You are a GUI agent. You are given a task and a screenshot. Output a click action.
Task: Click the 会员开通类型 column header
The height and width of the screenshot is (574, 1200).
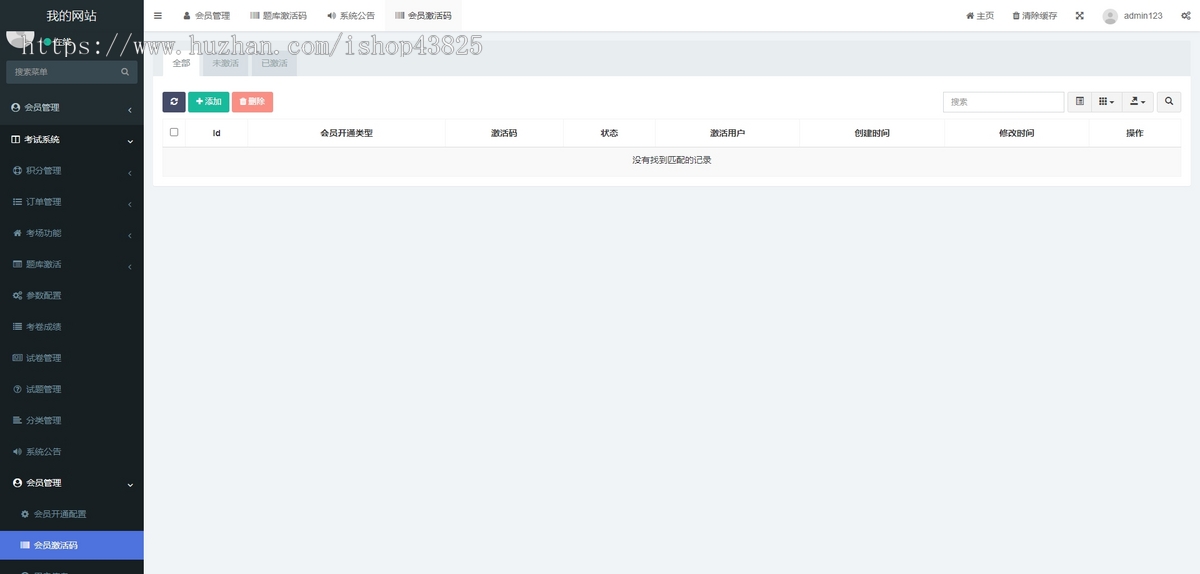tap(346, 133)
